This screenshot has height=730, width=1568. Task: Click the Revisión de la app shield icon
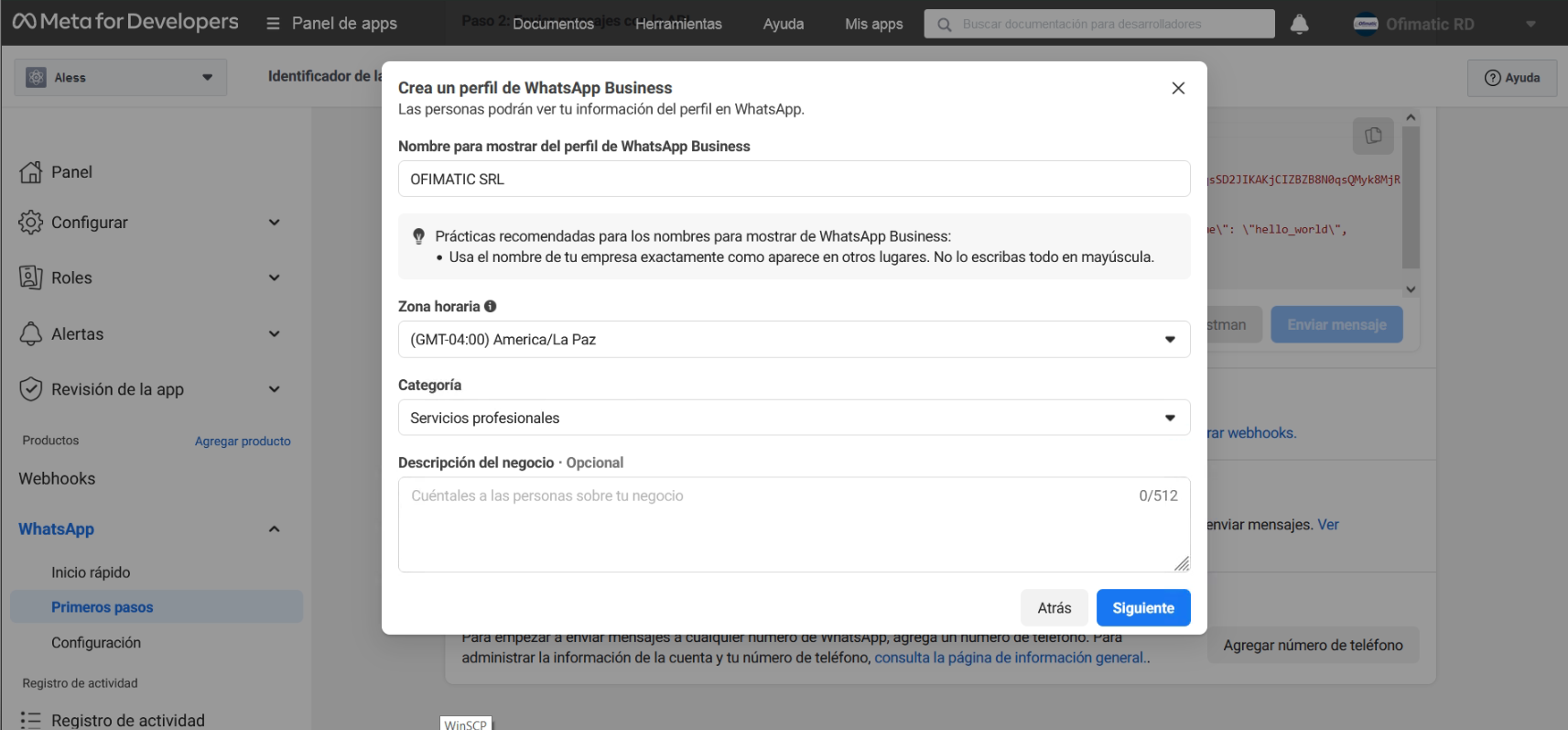pyautogui.click(x=31, y=389)
